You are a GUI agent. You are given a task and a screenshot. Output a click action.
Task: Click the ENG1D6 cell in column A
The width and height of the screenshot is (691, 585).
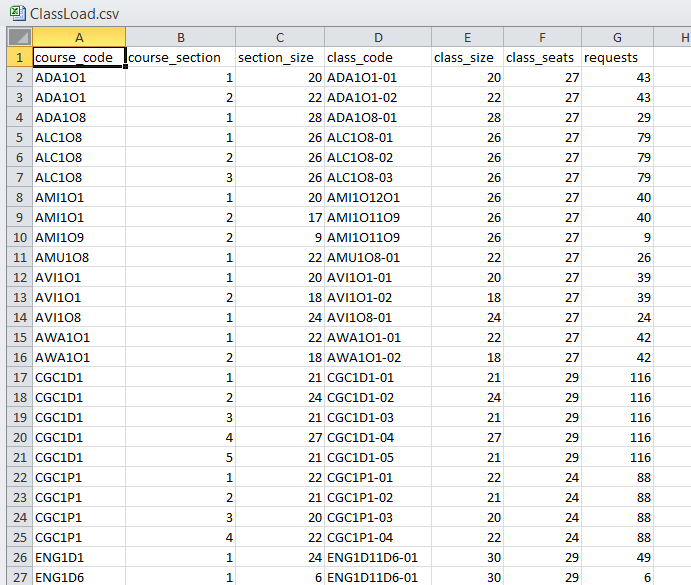click(x=79, y=577)
